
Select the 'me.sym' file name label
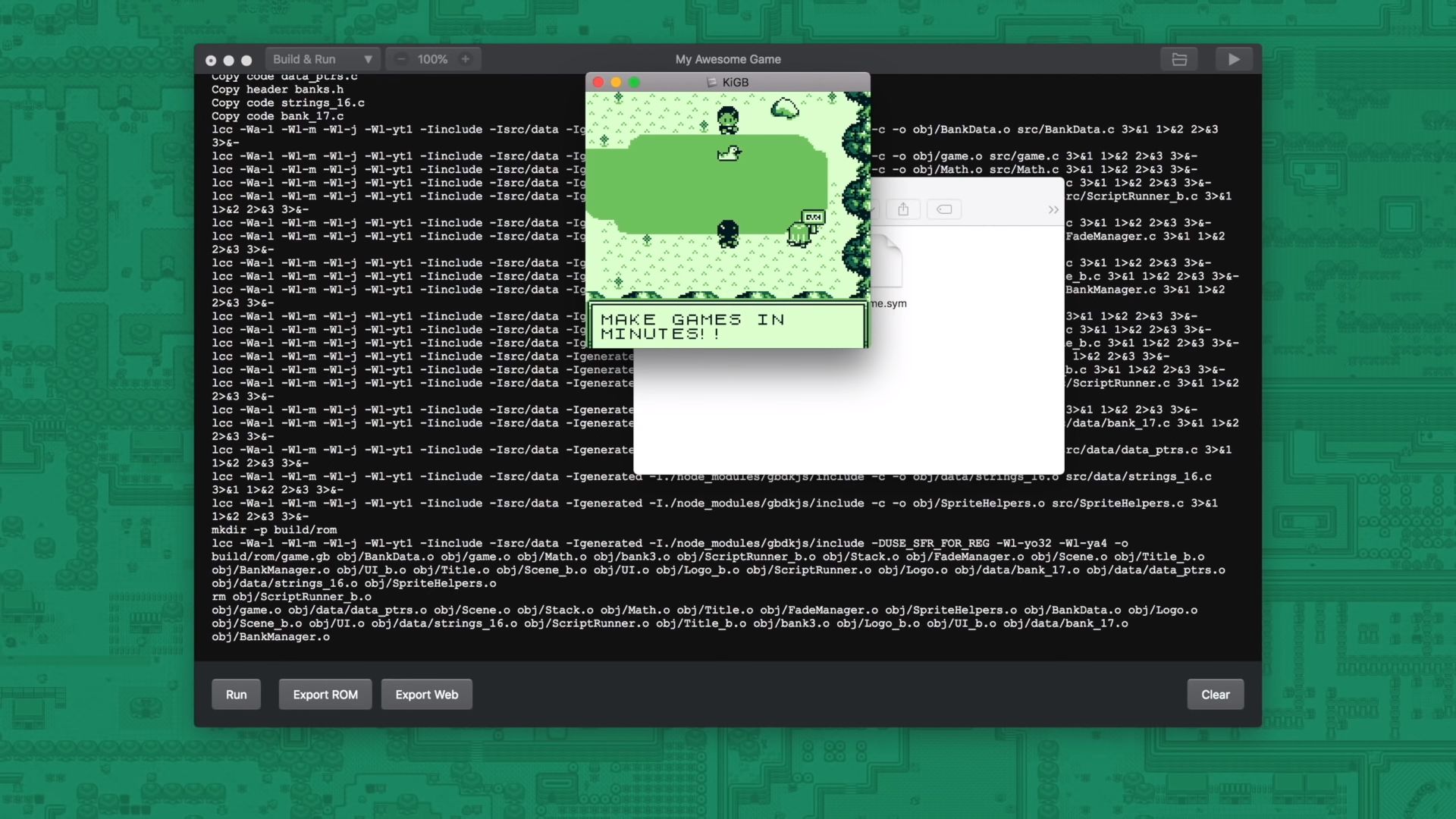pyautogui.click(x=889, y=303)
